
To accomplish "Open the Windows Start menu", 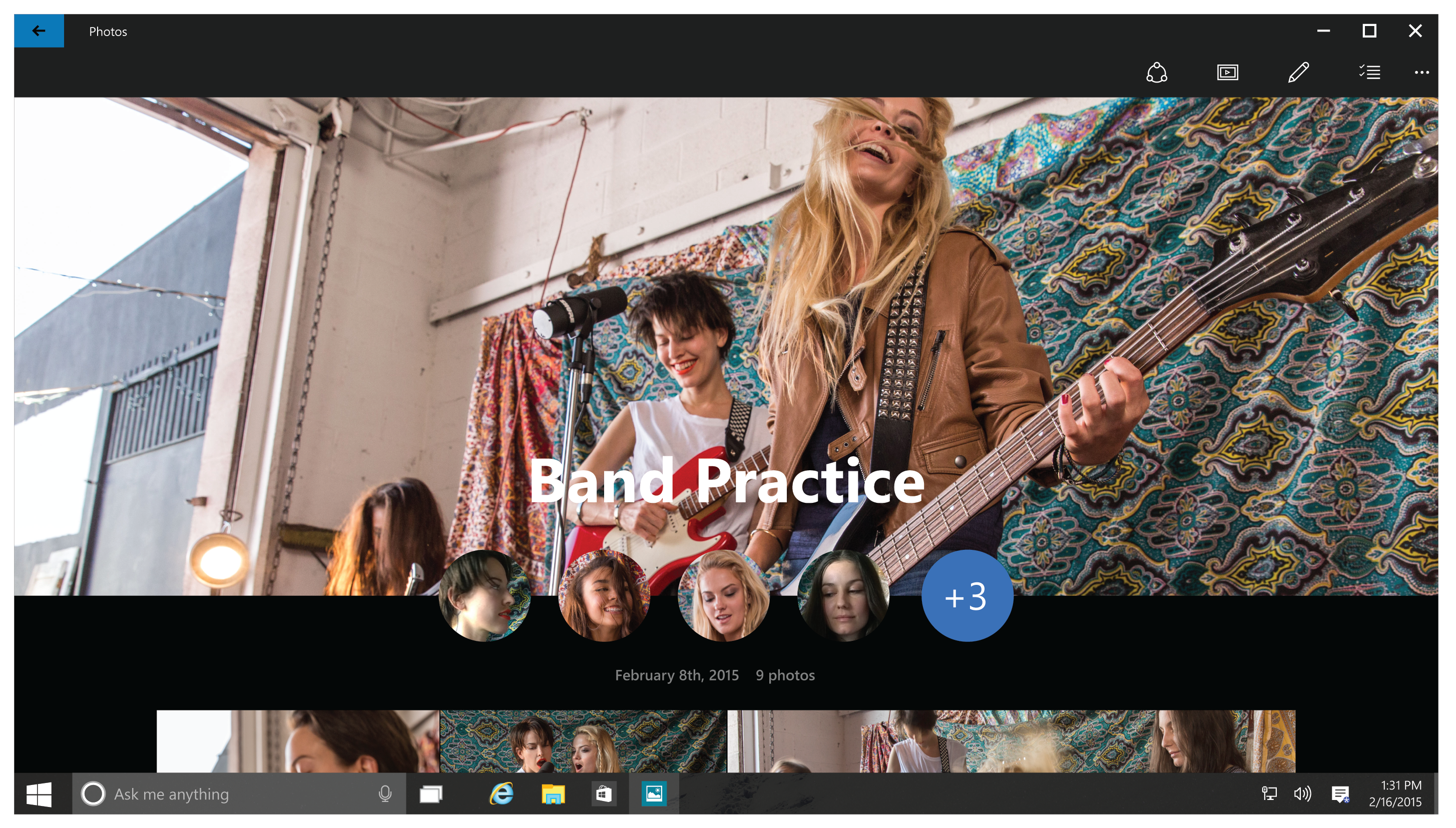I will (x=39, y=794).
